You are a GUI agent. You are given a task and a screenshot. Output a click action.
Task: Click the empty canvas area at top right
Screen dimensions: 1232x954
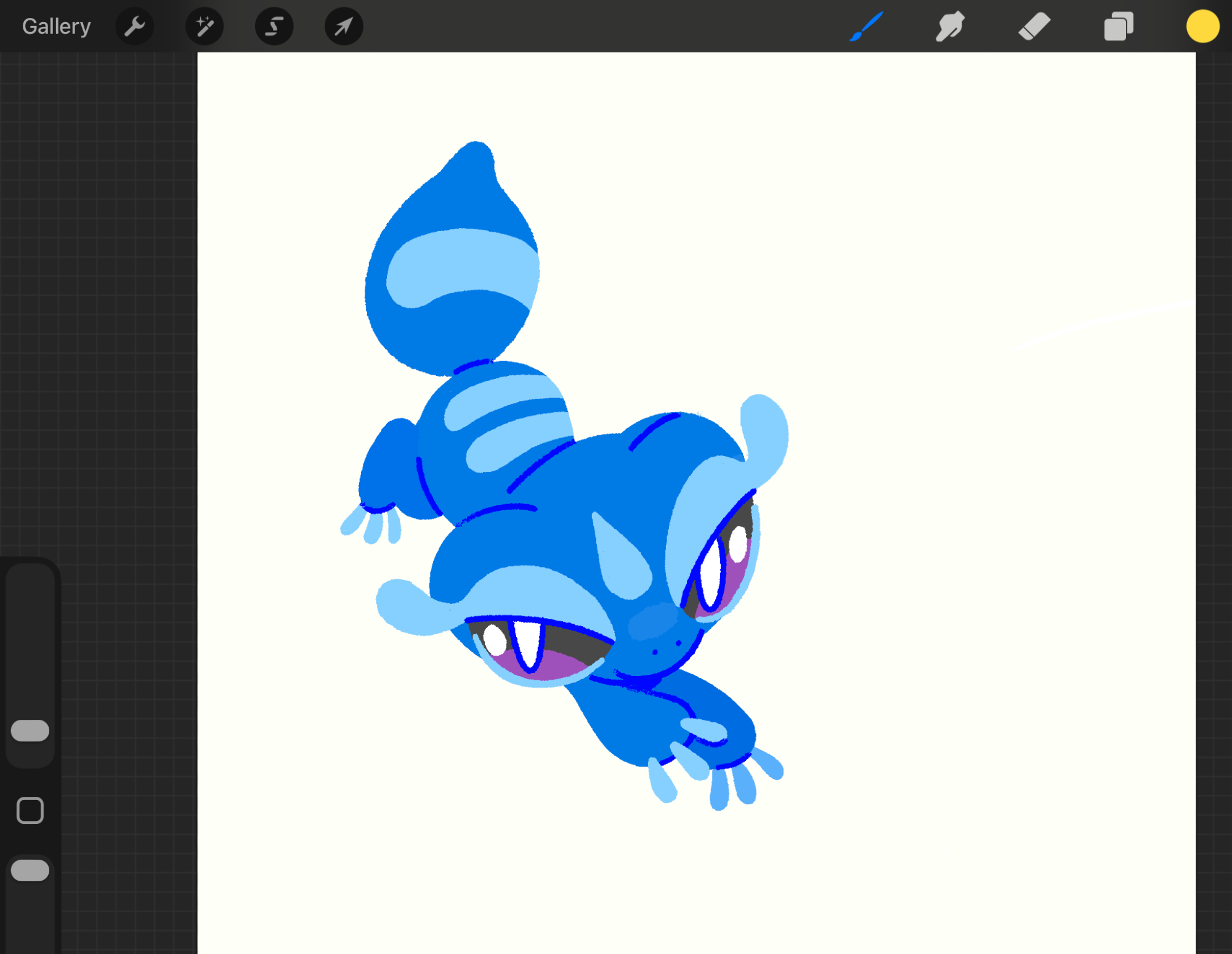pyautogui.click(x=1016, y=154)
